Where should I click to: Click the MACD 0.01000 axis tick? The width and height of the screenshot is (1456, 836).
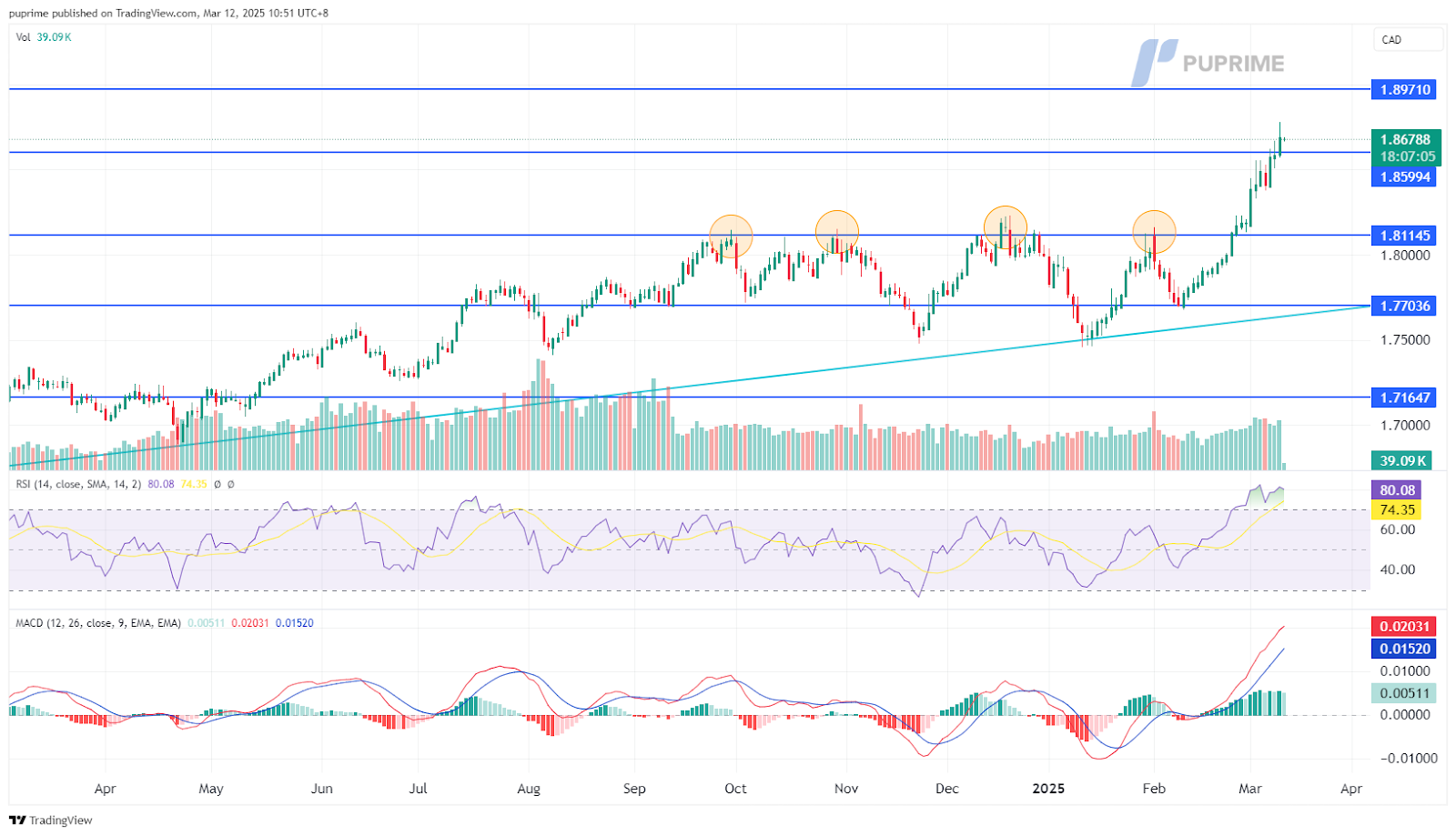coord(1405,671)
